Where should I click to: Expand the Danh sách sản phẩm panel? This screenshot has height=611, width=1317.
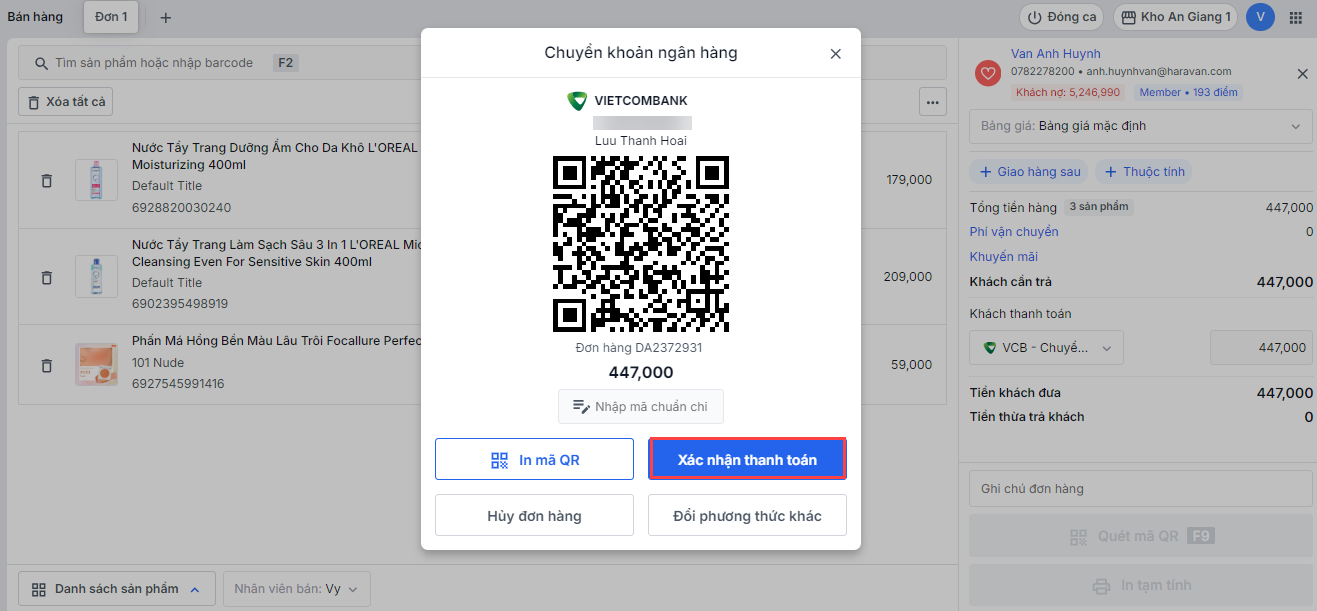point(117,589)
